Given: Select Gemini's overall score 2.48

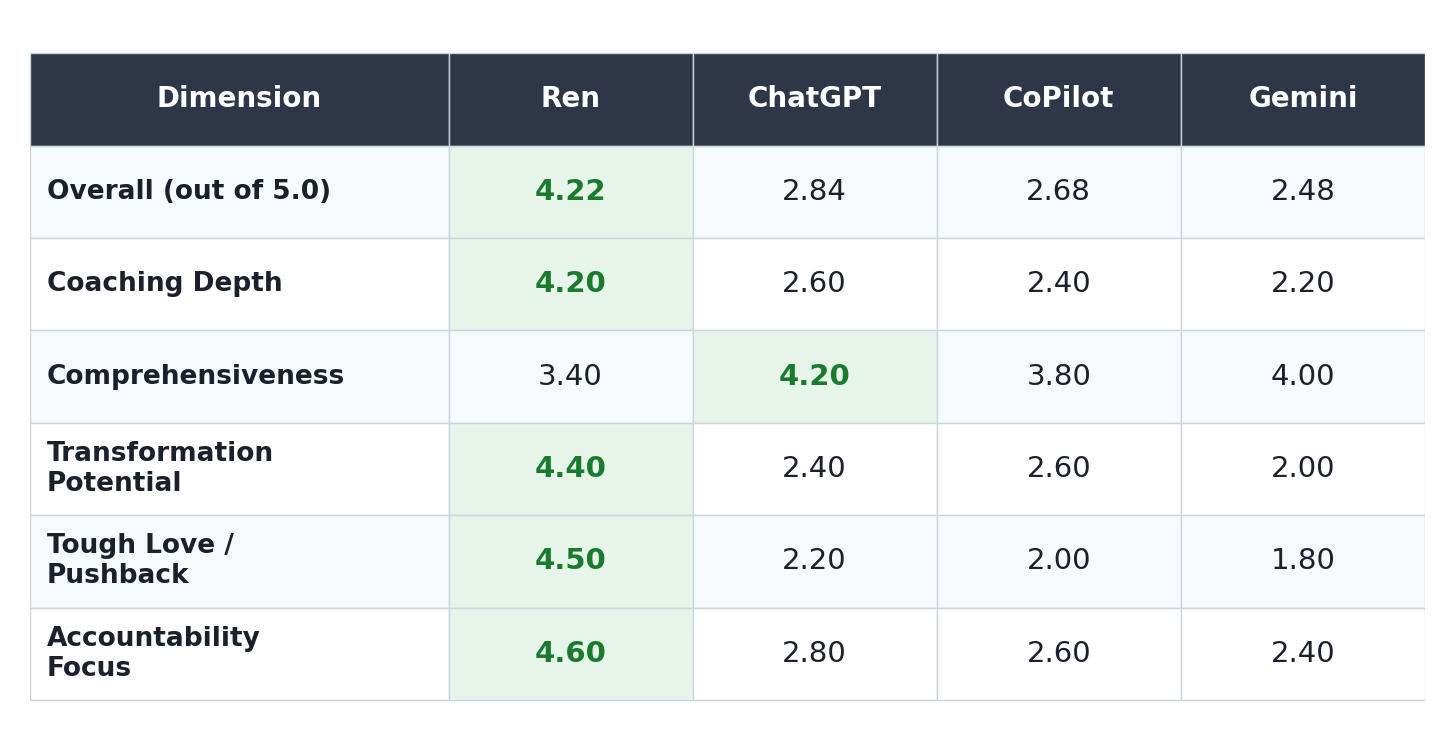Looking at the screenshot, I should (x=1302, y=192).
